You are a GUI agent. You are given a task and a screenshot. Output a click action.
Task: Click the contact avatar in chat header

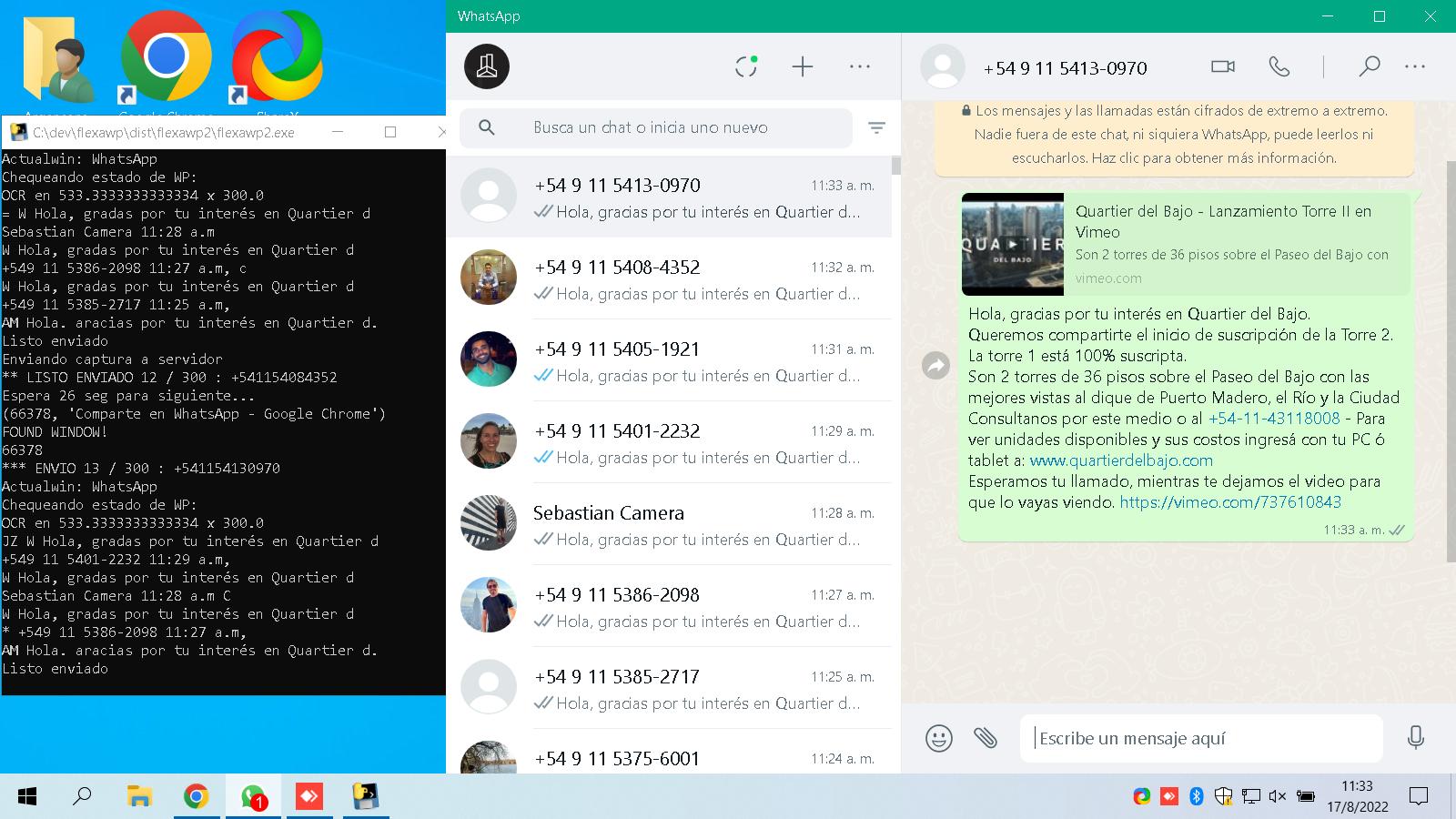click(943, 66)
